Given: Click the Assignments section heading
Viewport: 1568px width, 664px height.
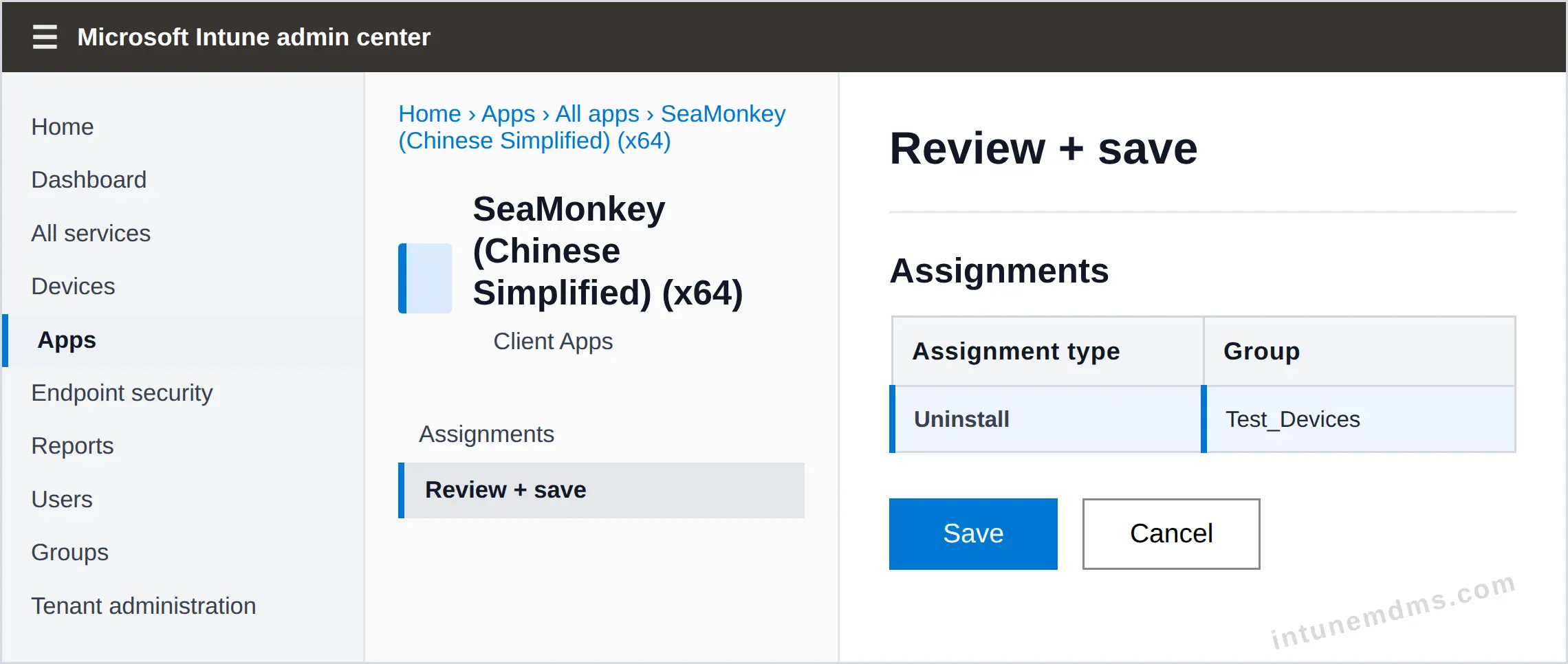Looking at the screenshot, I should coord(999,271).
